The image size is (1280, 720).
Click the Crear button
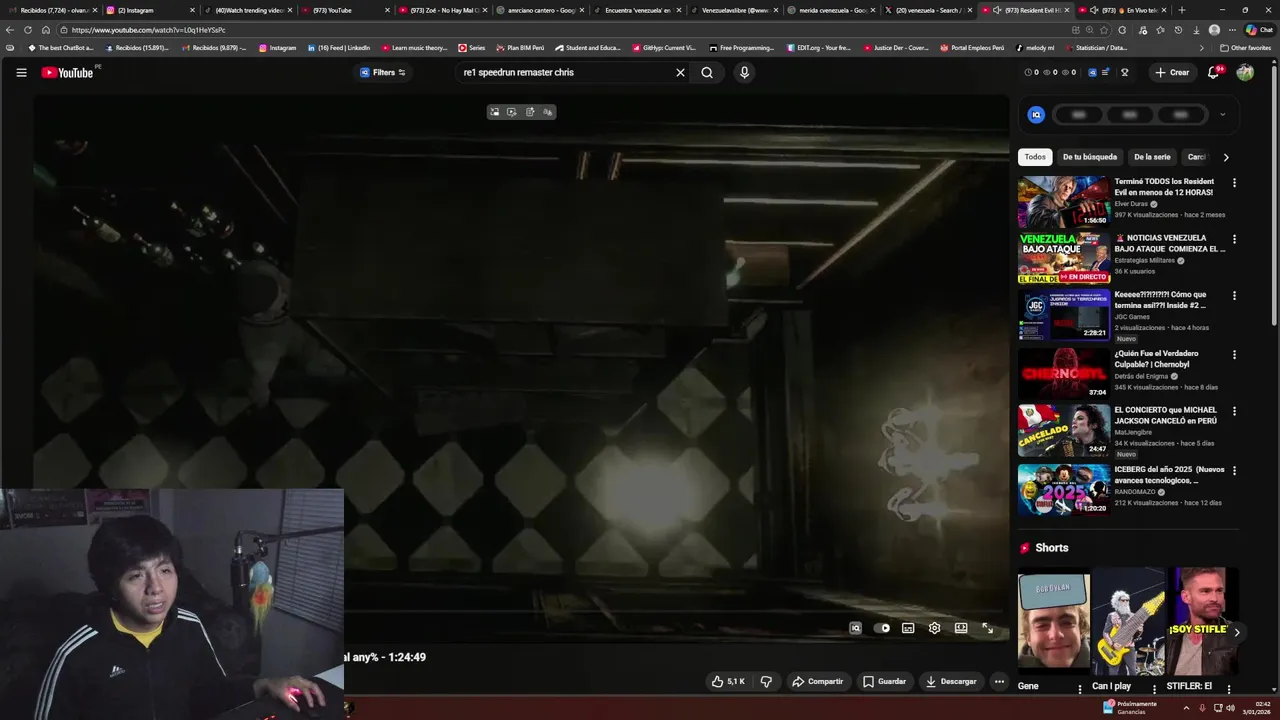1171,72
